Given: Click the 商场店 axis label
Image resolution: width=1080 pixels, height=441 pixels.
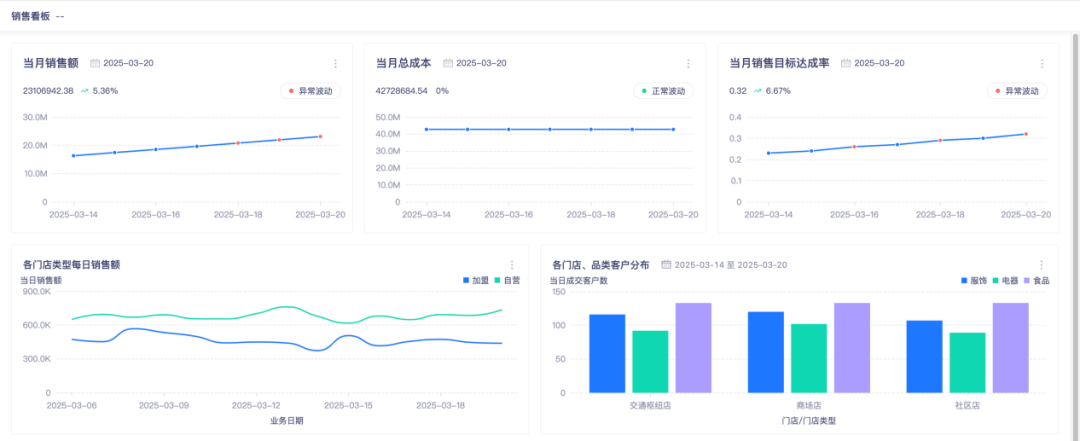Looking at the screenshot, I should [809, 406].
